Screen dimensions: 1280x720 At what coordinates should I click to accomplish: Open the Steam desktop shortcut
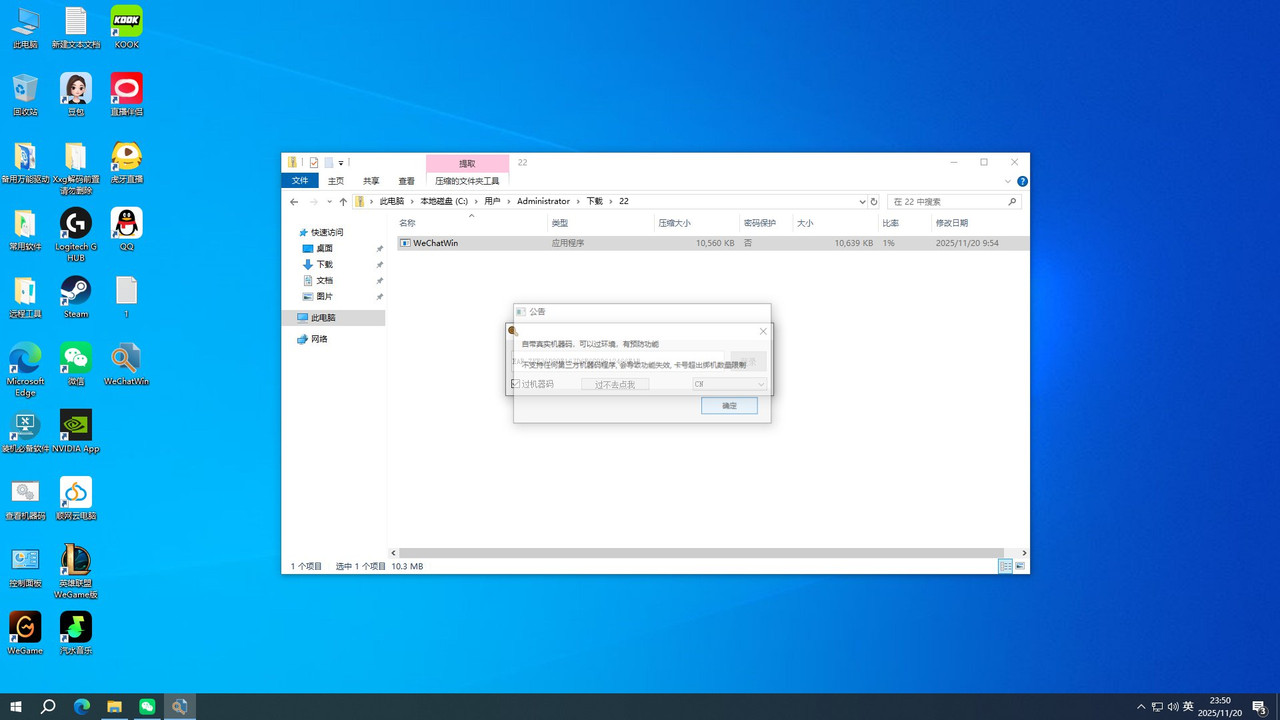coord(76,292)
